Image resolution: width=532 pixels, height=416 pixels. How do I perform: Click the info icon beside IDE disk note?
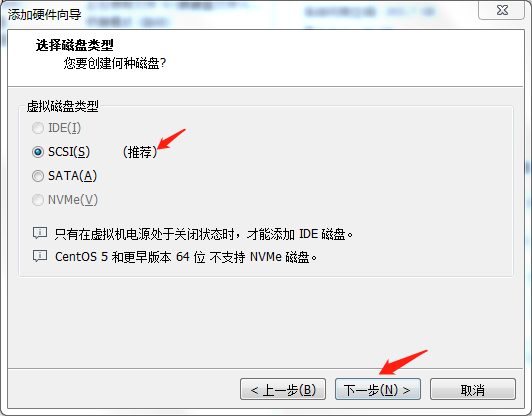[40, 233]
